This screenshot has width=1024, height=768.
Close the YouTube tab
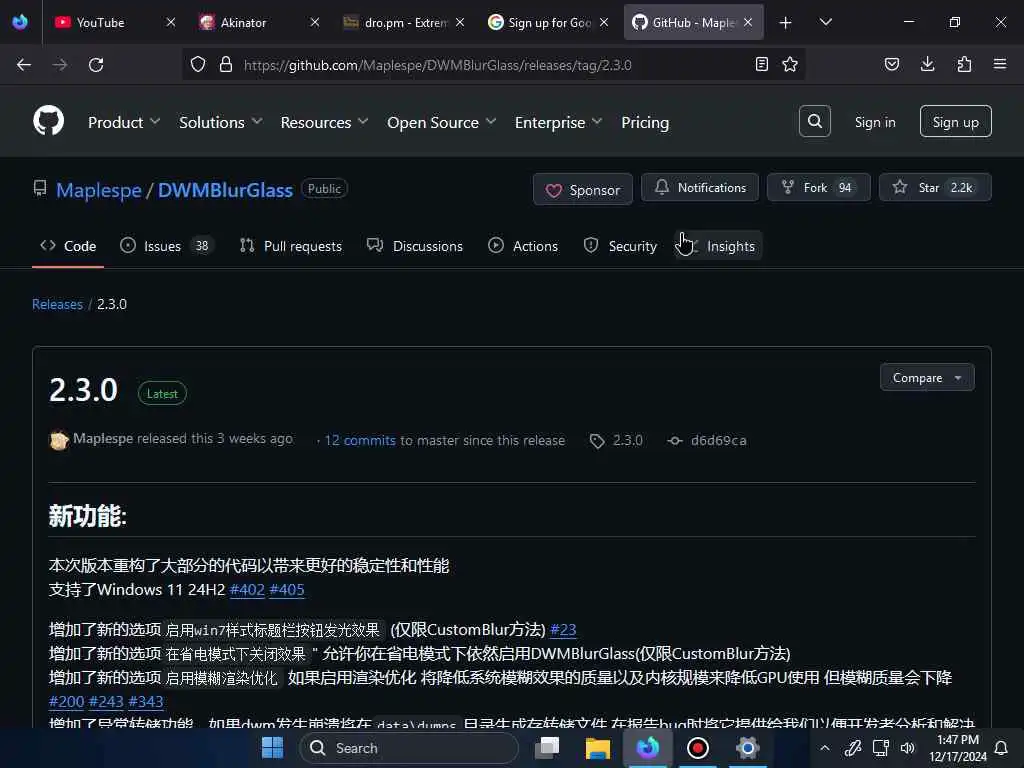coord(170,22)
